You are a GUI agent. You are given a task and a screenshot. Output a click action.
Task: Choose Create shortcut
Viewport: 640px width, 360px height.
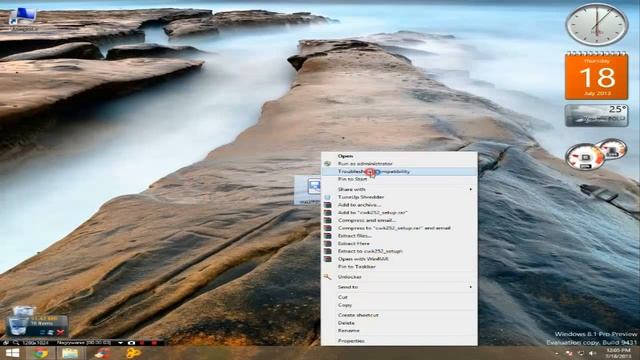[399, 316]
